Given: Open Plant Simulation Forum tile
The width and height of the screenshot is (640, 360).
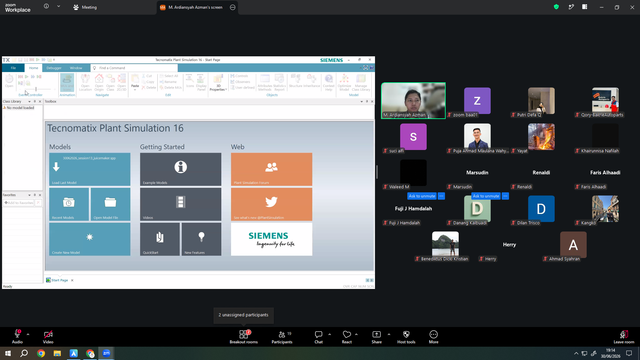Looking at the screenshot, I should pyautogui.click(x=271, y=169).
